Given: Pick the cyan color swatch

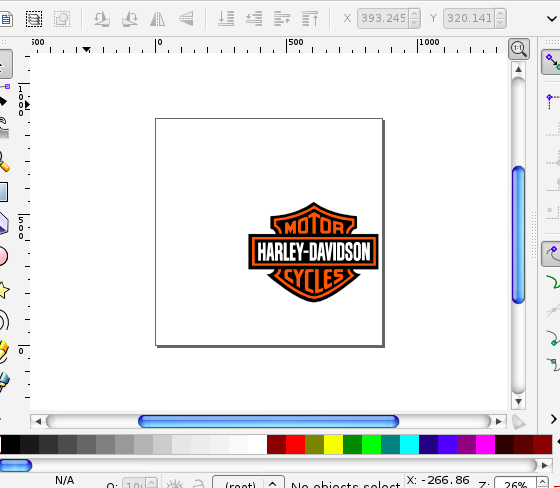Looking at the screenshot, I should [409, 444].
